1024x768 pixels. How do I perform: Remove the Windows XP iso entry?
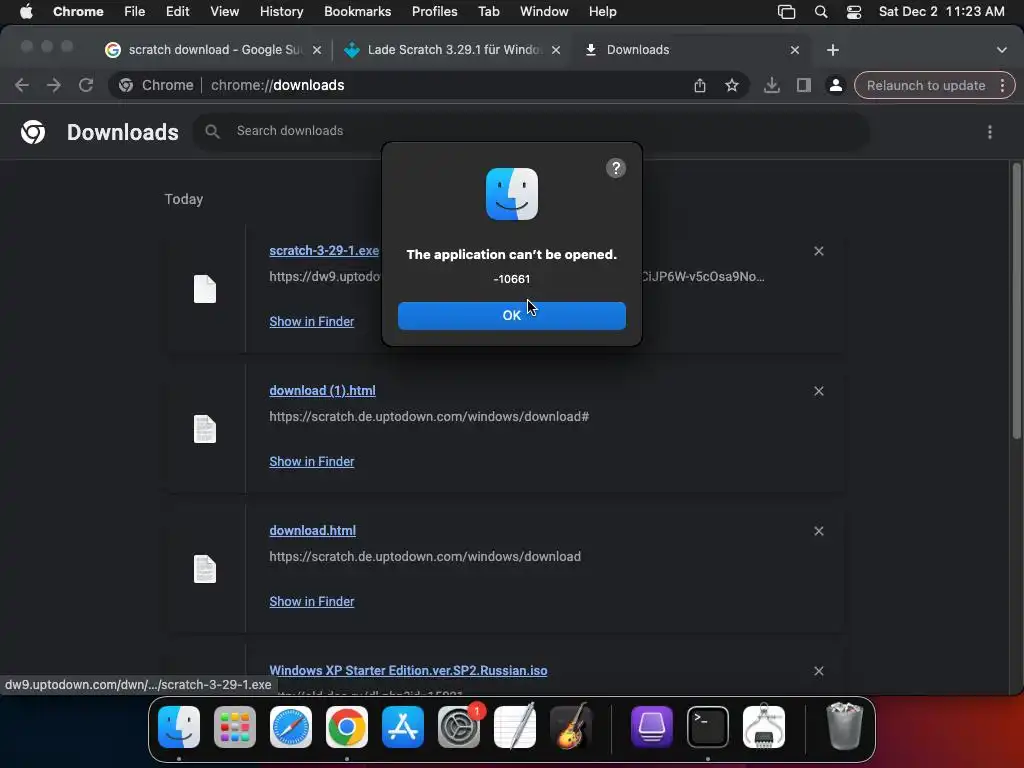(x=818, y=671)
